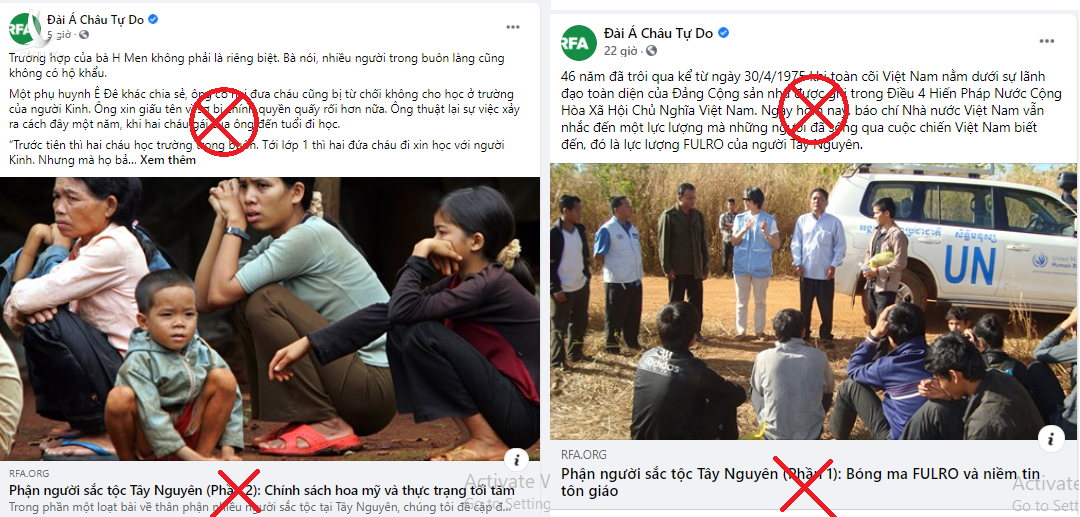Open Đài Á Châu Tự Do page, right post
The height and width of the screenshot is (517, 1080).
[659, 32]
